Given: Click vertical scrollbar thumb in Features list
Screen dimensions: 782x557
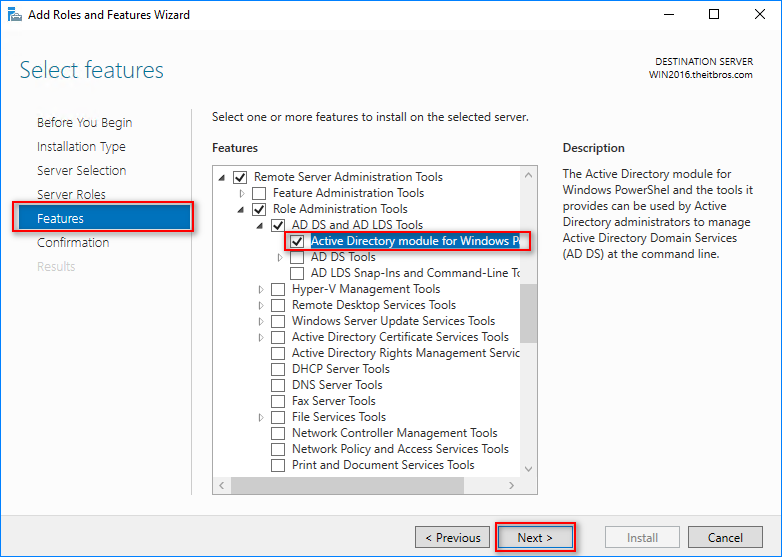Looking at the screenshot, I should click(x=528, y=313).
